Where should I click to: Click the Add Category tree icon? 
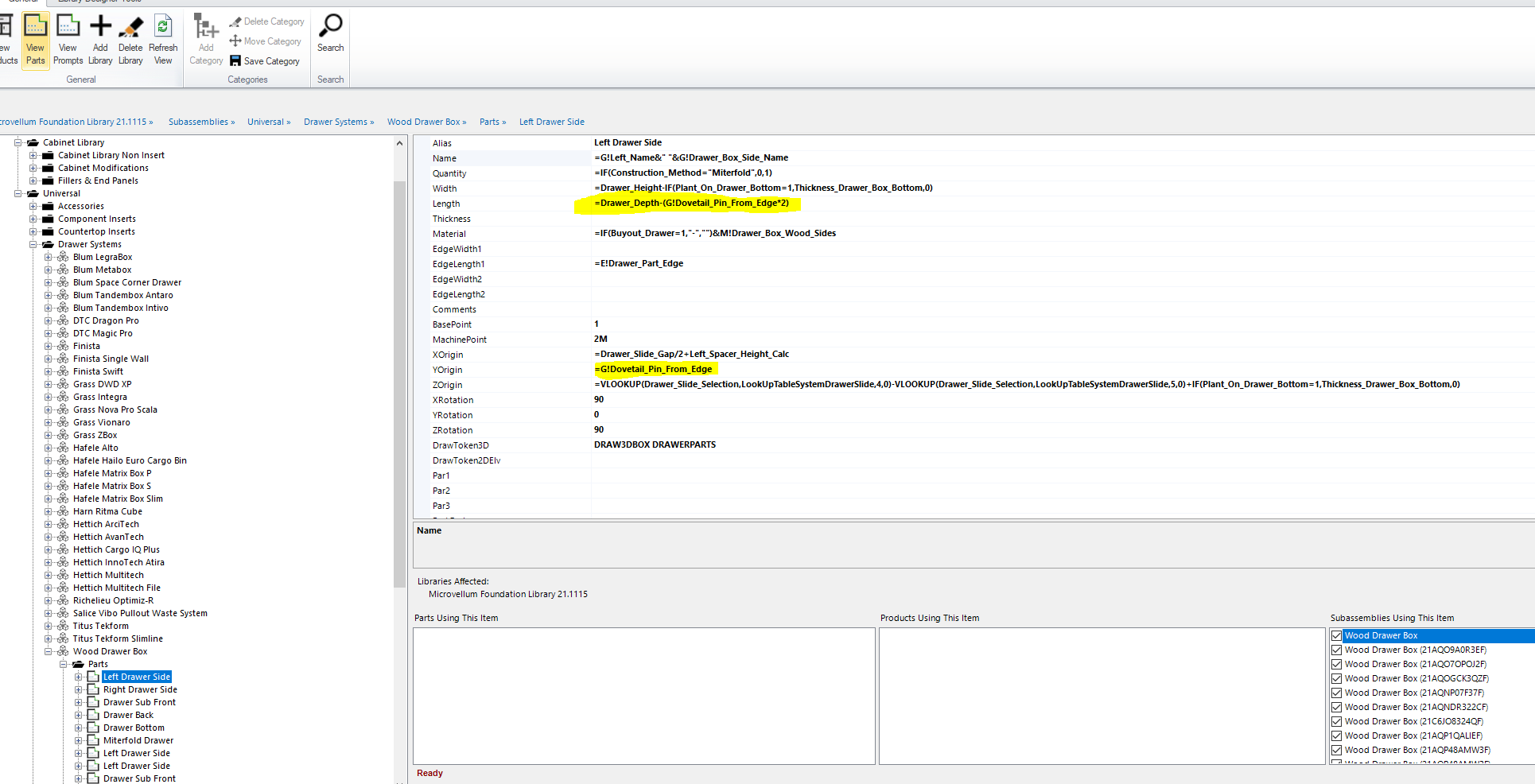click(206, 26)
